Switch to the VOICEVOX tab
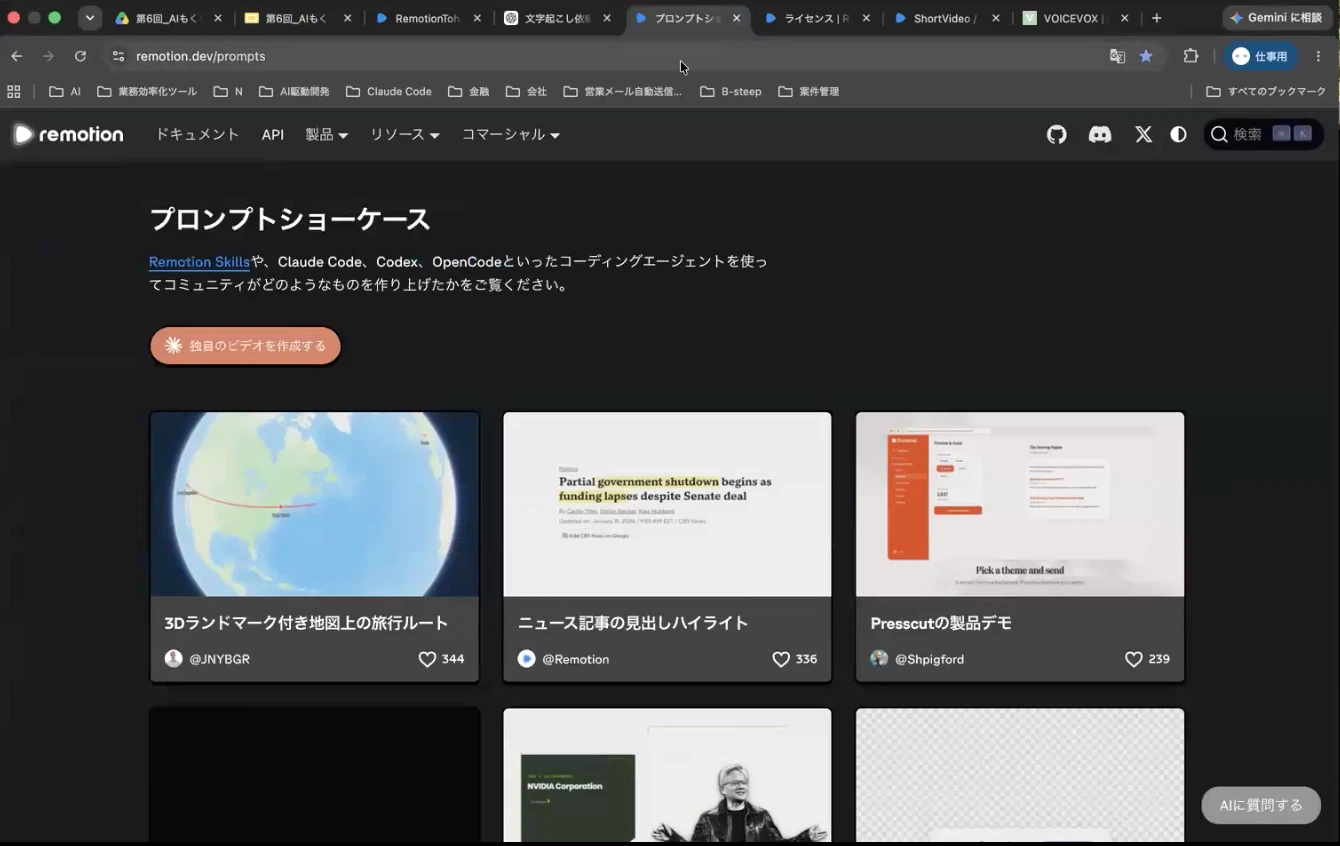This screenshot has width=1340, height=846. click(1076, 18)
